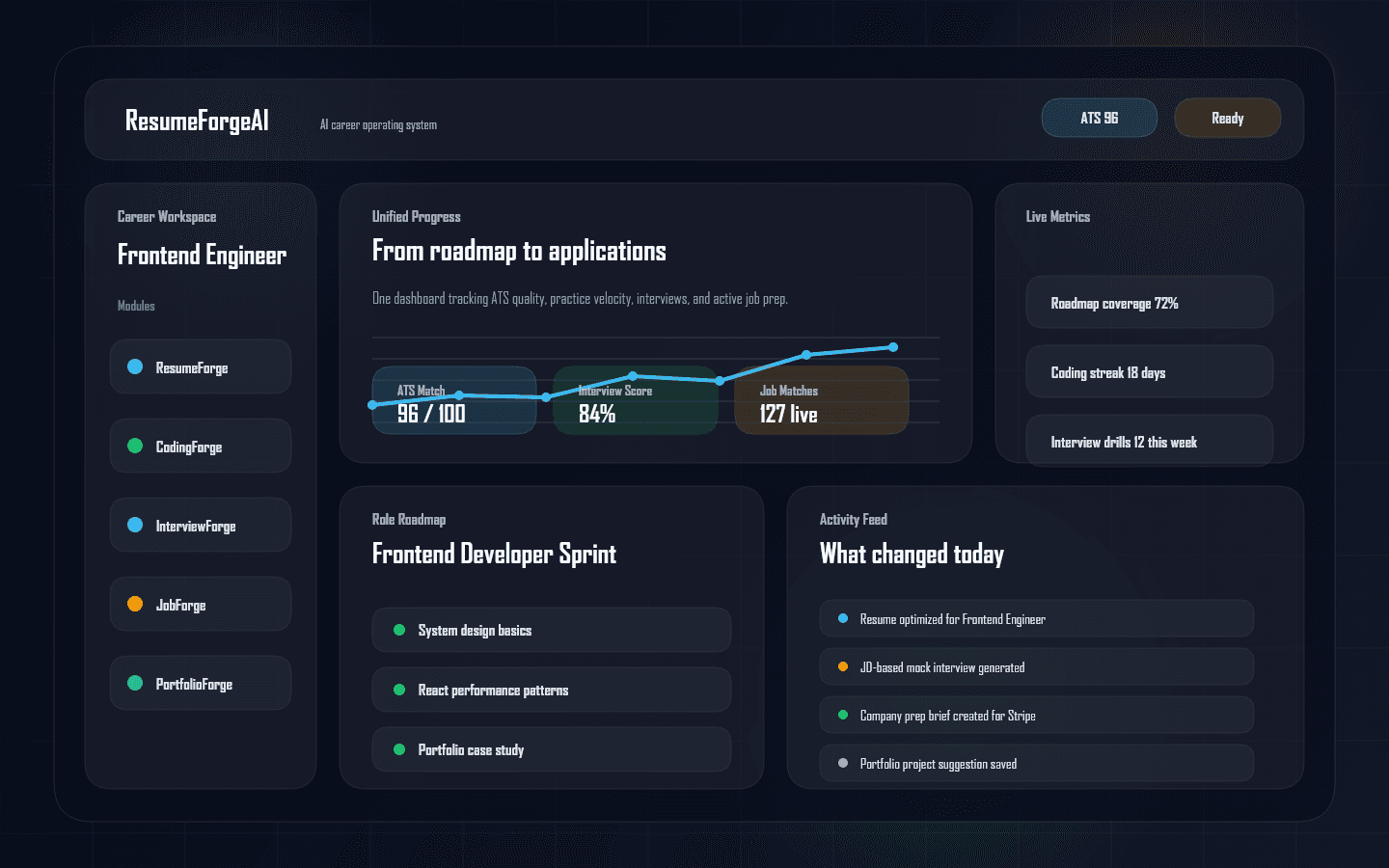Expand the Coding streak 18 days metric
The height and width of the screenshot is (868, 1389).
coord(1149,371)
